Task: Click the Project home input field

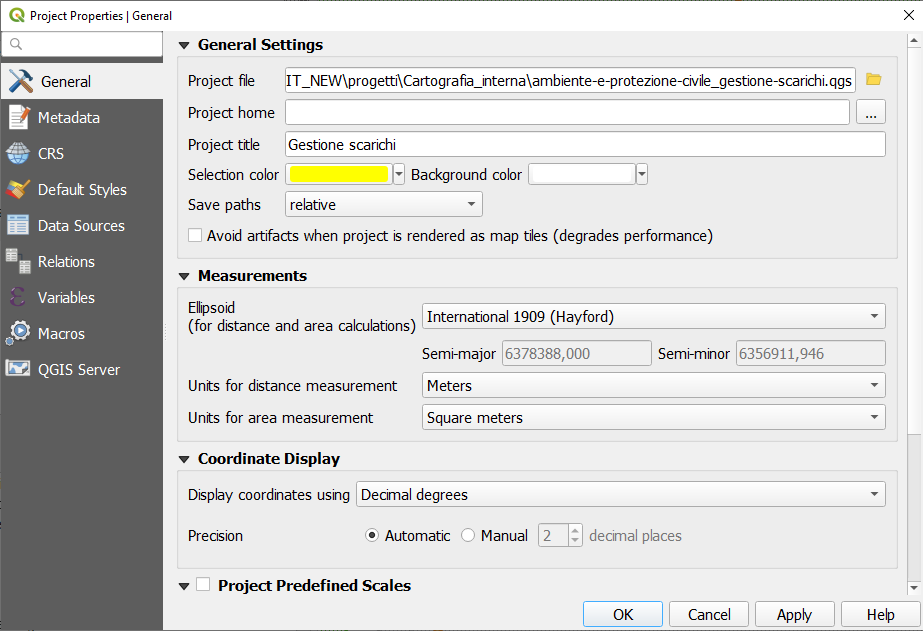Action: (x=567, y=112)
